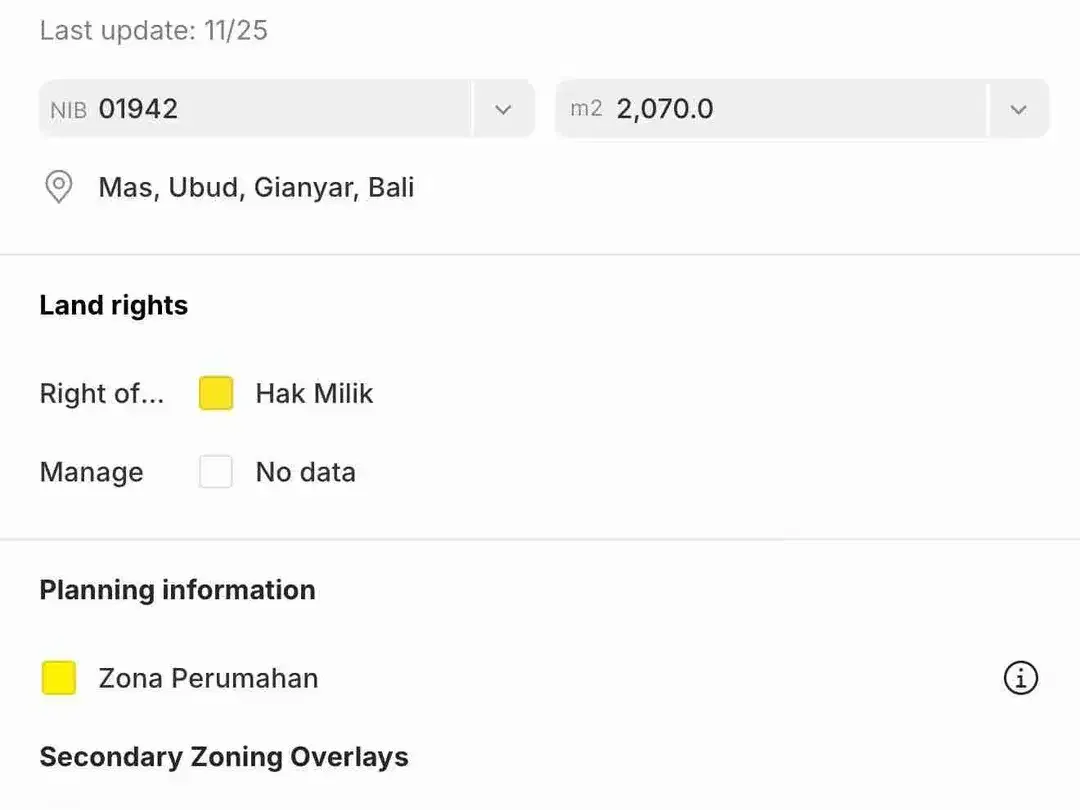
Task: Expand the m2 area dropdown chevron
Action: pyautogui.click(x=1018, y=109)
